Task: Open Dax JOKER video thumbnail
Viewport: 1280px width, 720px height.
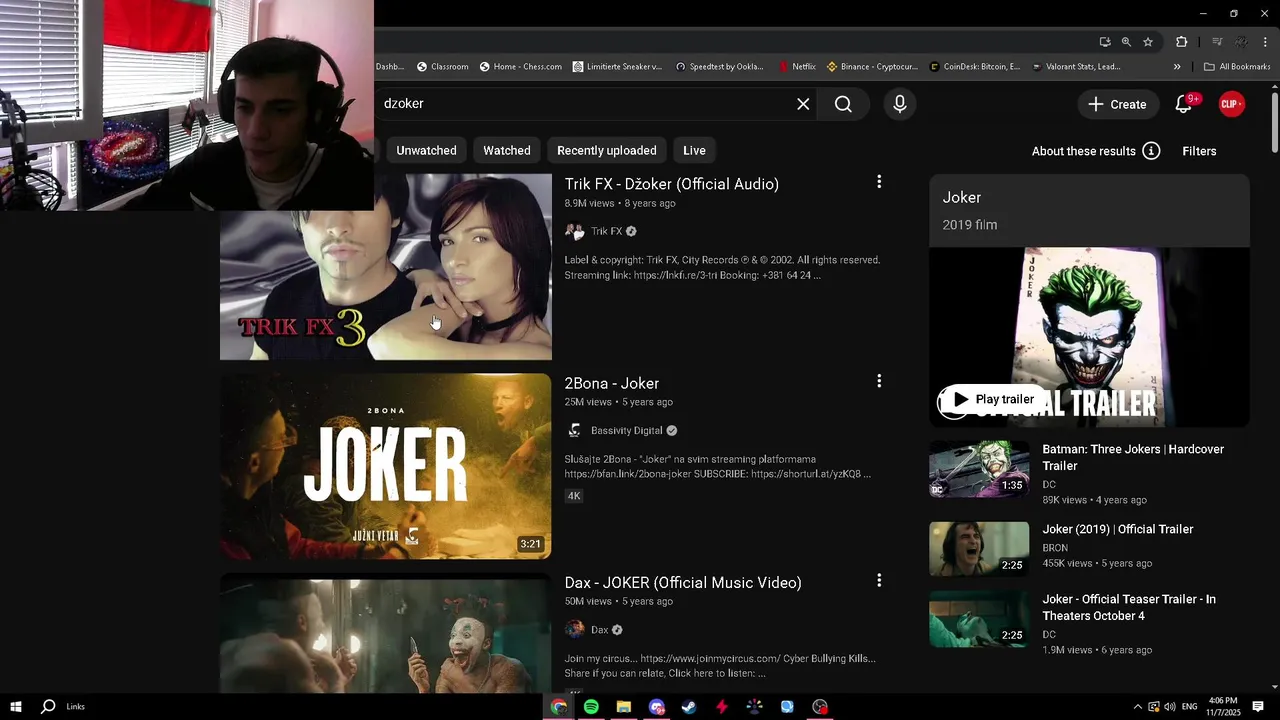Action: (x=386, y=633)
